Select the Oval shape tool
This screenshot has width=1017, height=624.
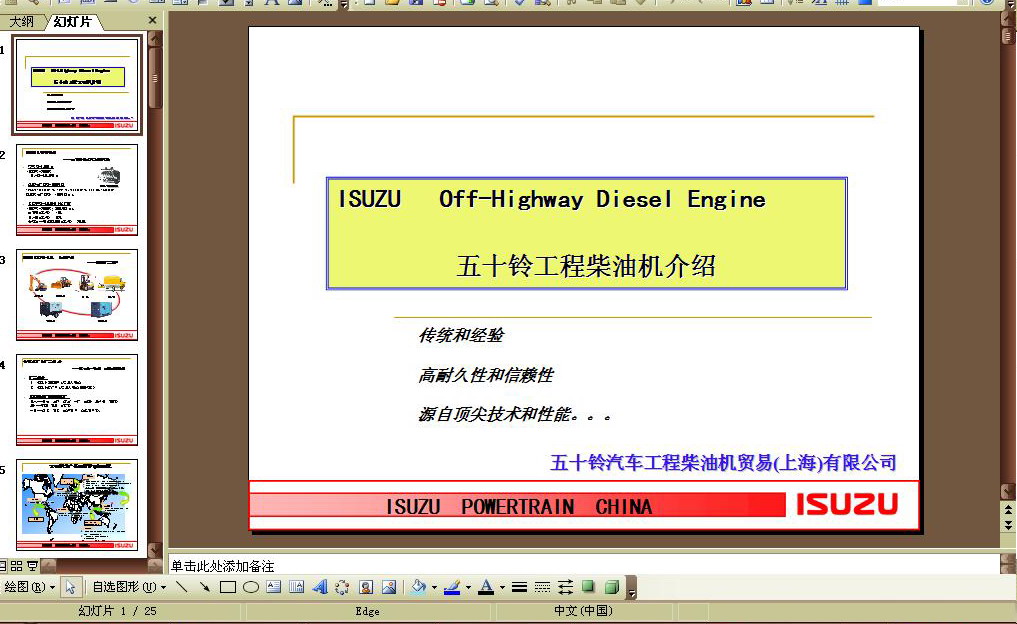click(x=251, y=587)
